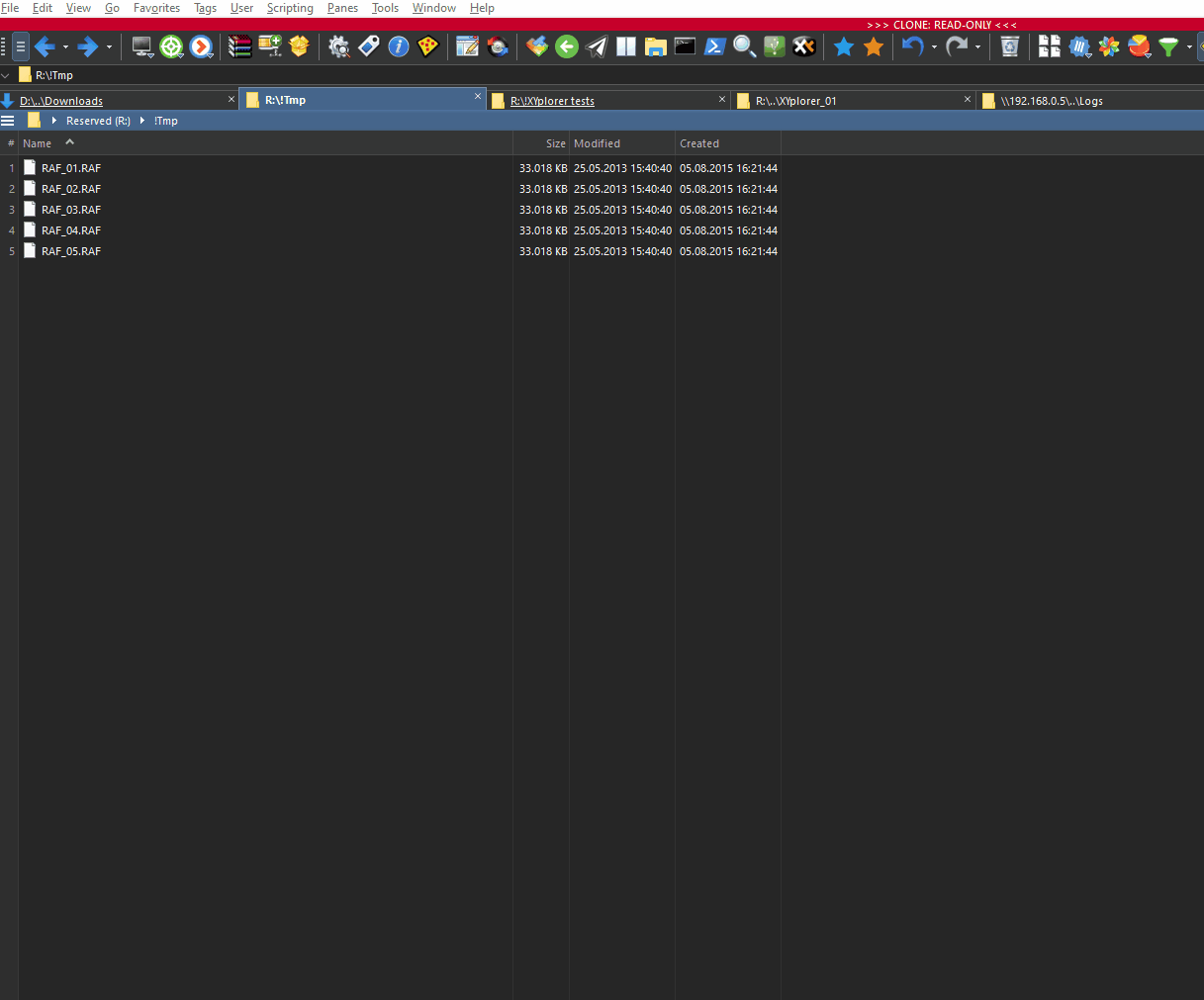Reverse Name column sort order
The image size is (1204, 1000).
38,142
